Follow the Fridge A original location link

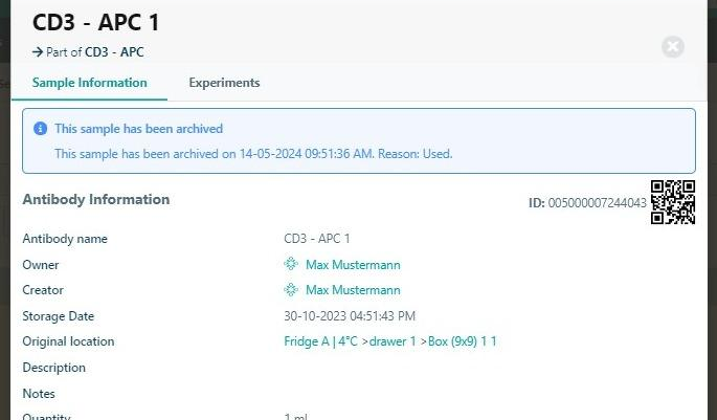point(390,341)
